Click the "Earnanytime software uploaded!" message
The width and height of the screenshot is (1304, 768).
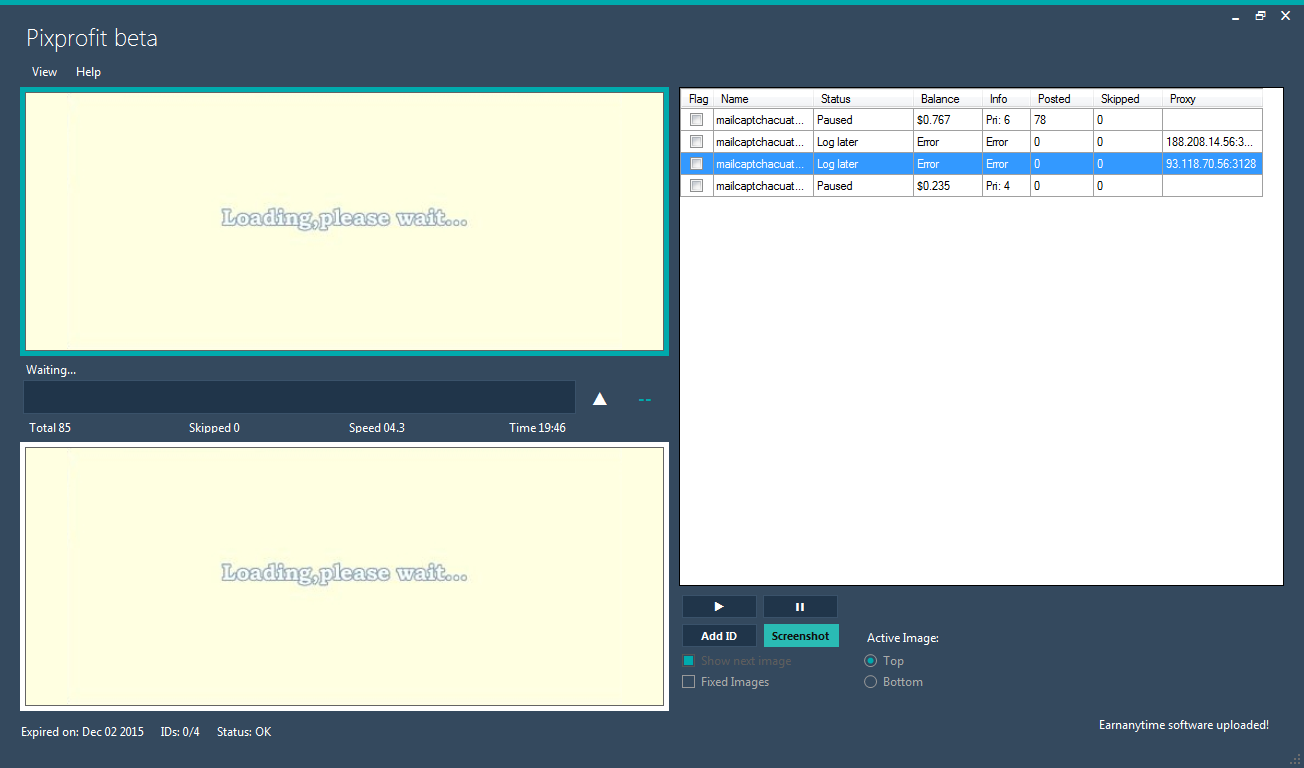(x=1184, y=725)
